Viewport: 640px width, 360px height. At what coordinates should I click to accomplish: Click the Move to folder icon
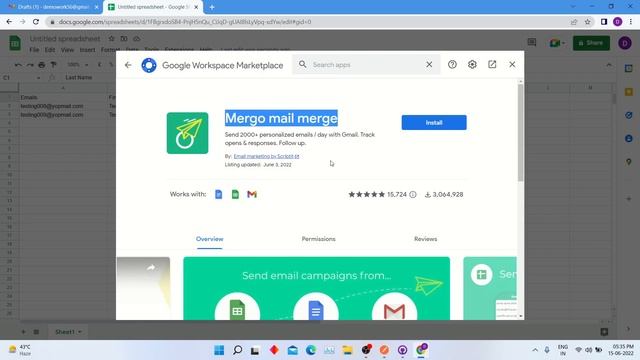[124, 39]
